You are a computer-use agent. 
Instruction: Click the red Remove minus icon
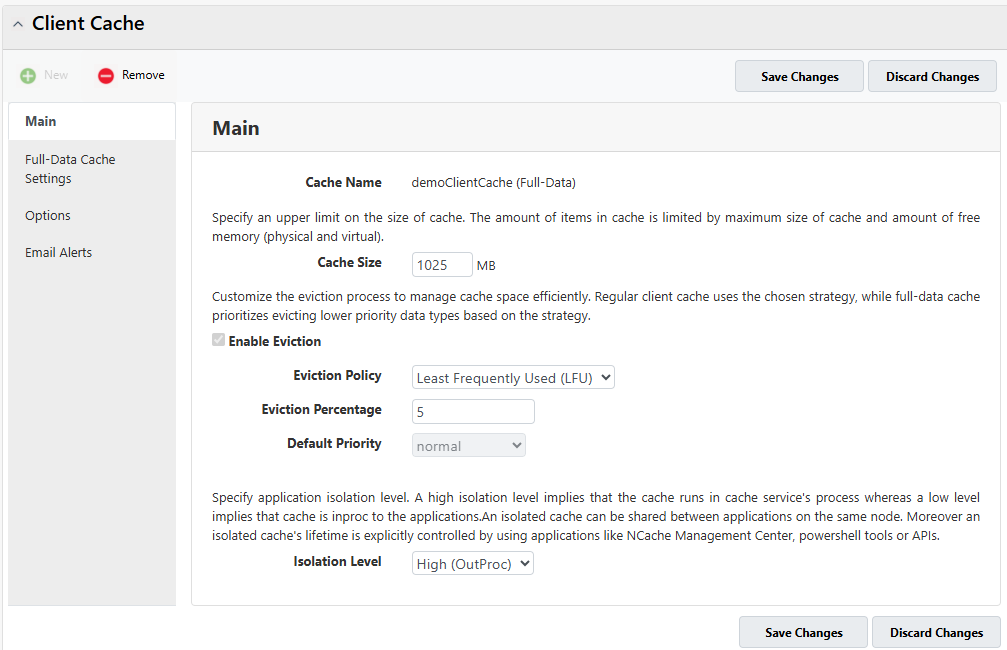point(106,76)
